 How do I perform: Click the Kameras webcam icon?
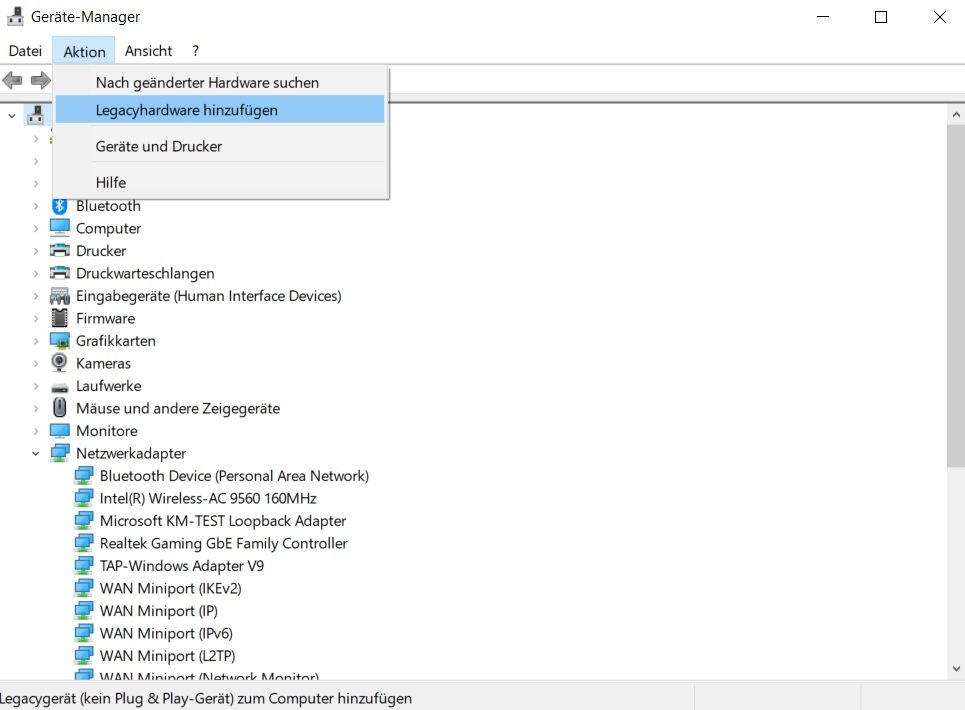coord(59,363)
